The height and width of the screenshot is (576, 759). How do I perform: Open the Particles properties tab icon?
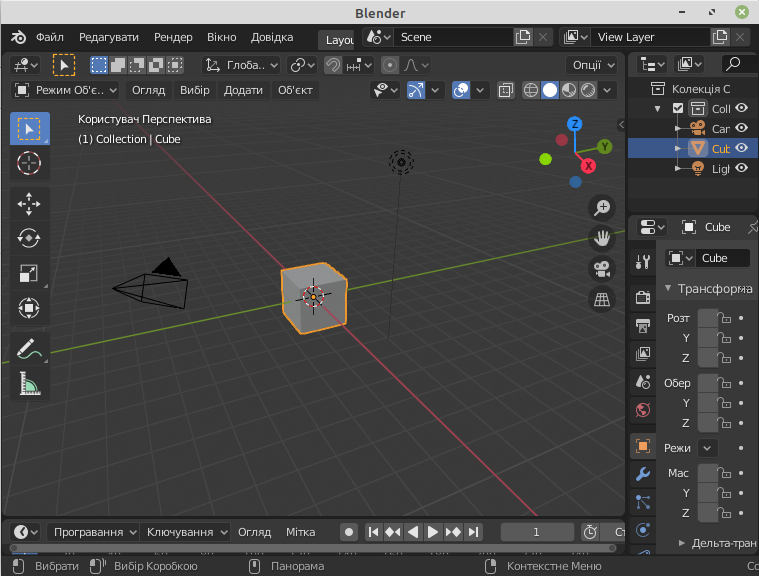(x=643, y=502)
